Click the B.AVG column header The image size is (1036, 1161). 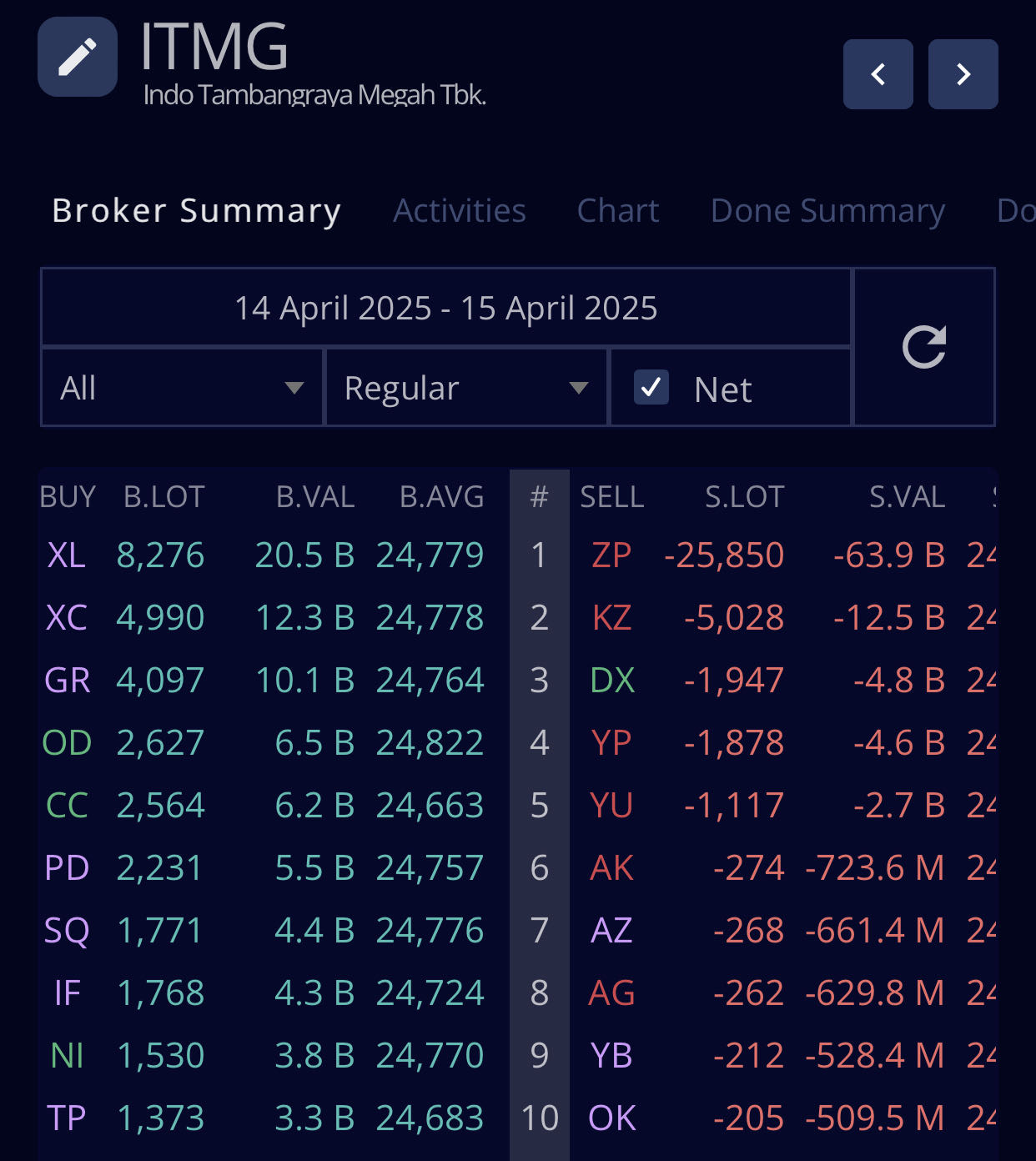[x=441, y=497]
